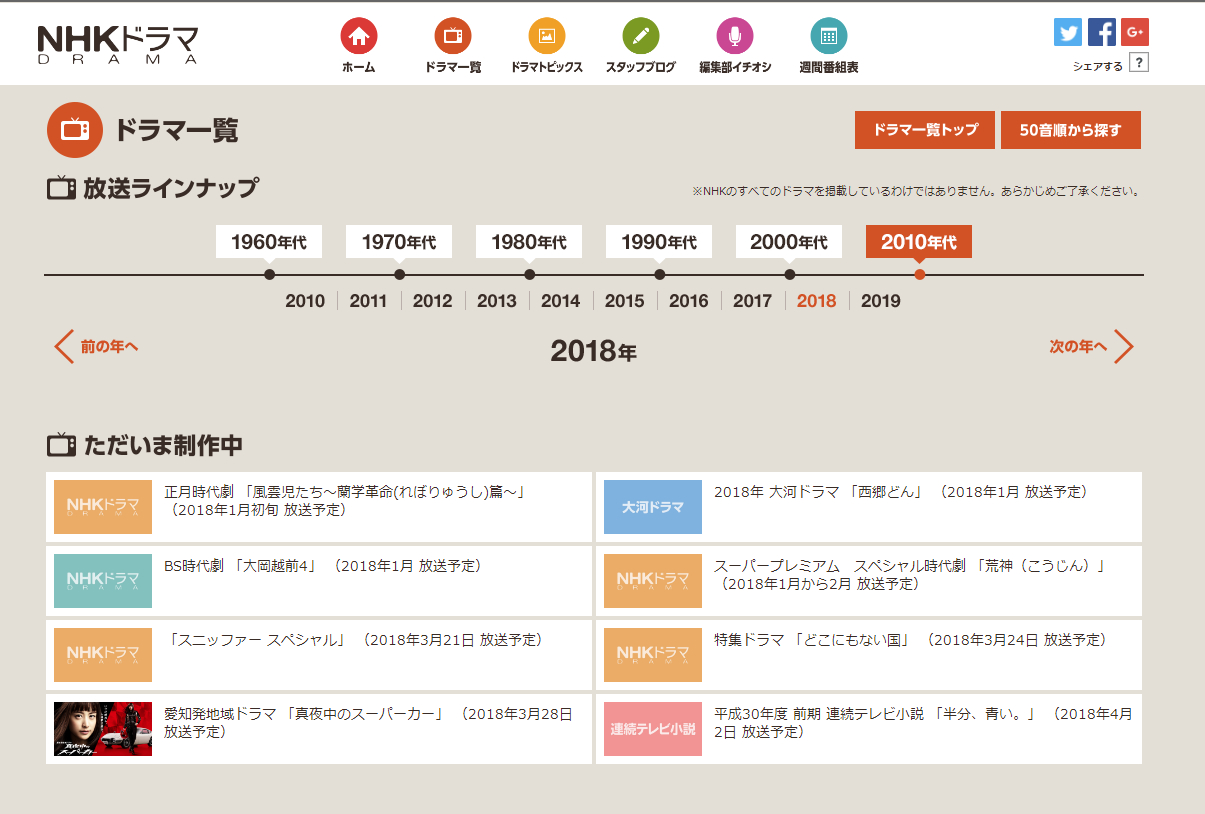Select year 2017
This screenshot has width=1205, height=814.
753,301
